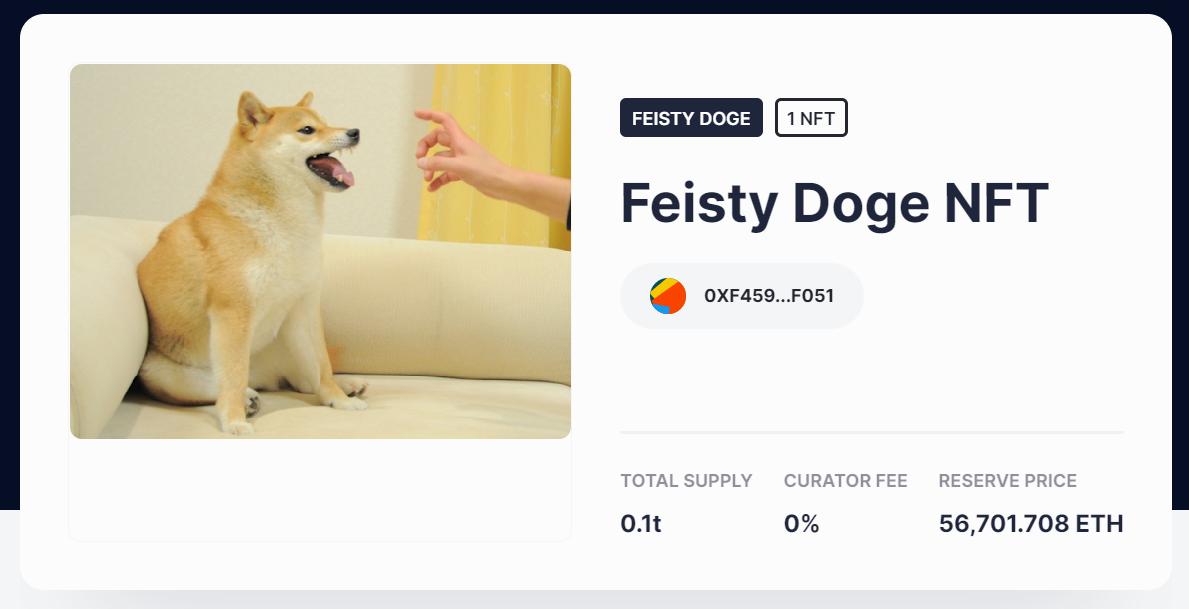Open wallet address 0XF459...F051
The image size is (1189, 609).
coord(769,296)
